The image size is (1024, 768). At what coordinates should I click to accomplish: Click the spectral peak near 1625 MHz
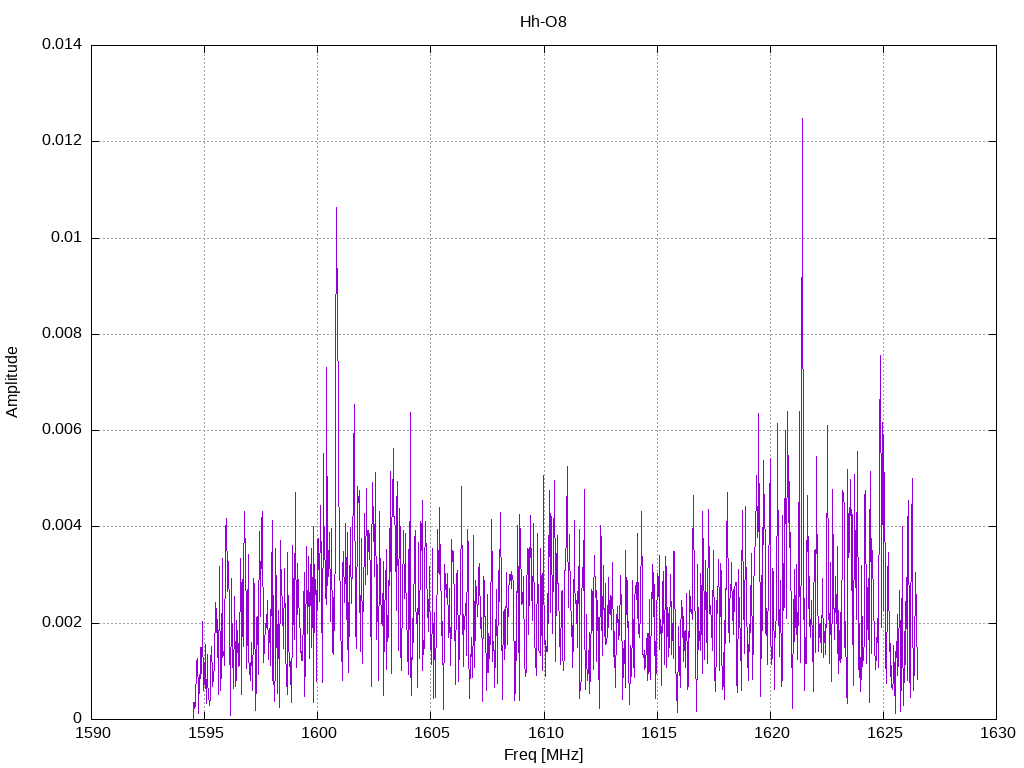(x=880, y=357)
